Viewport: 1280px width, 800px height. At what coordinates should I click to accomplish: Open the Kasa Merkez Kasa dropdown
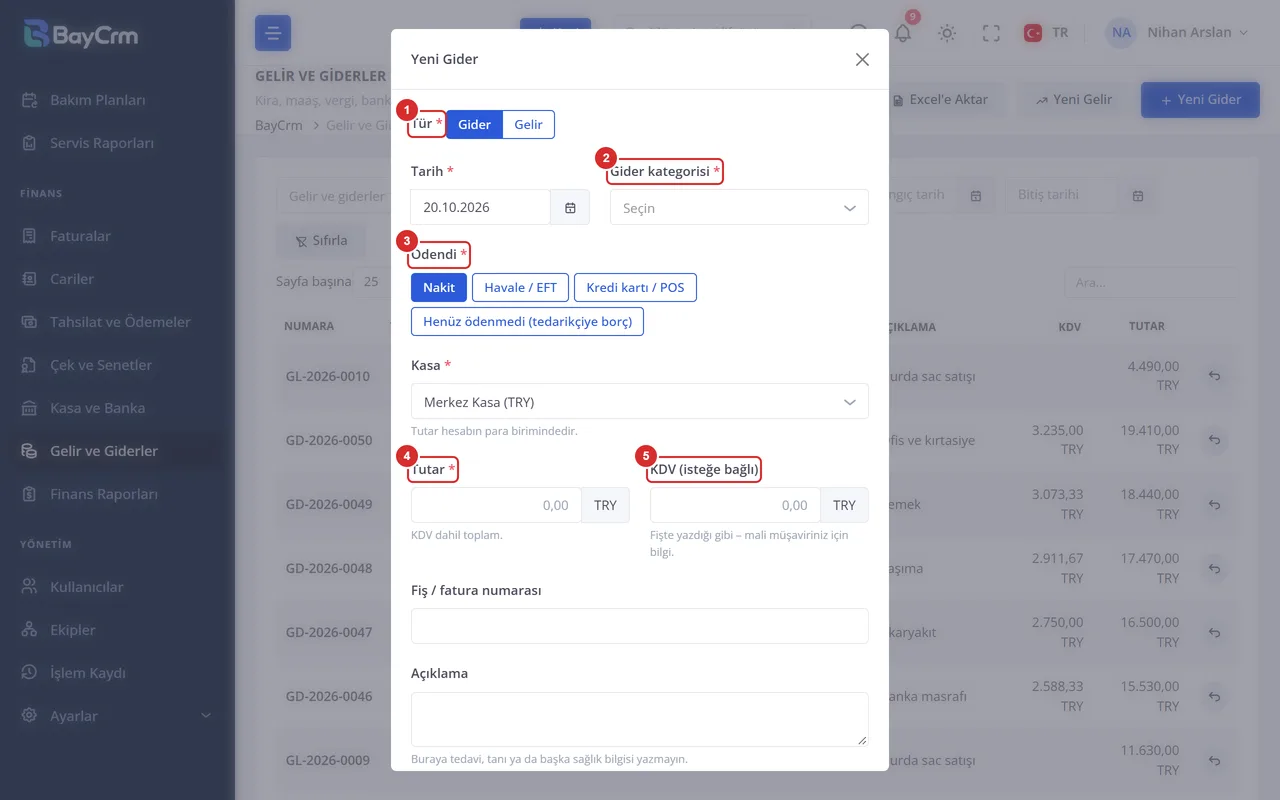click(639, 401)
